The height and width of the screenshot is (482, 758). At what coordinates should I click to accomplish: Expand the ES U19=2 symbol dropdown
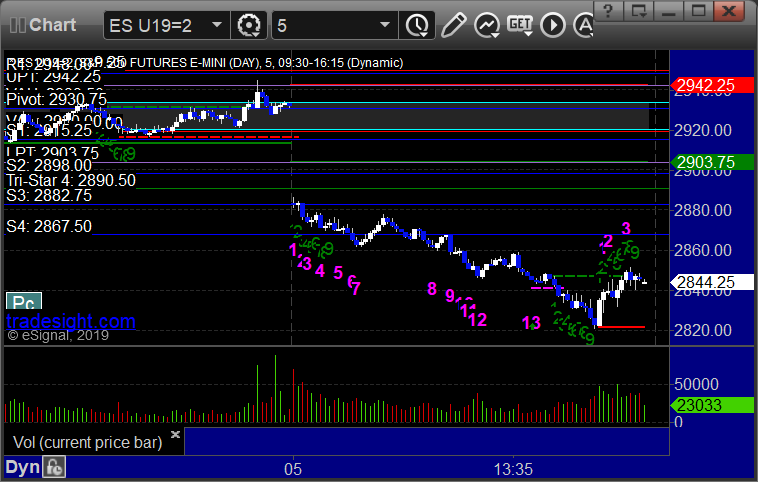(217, 24)
